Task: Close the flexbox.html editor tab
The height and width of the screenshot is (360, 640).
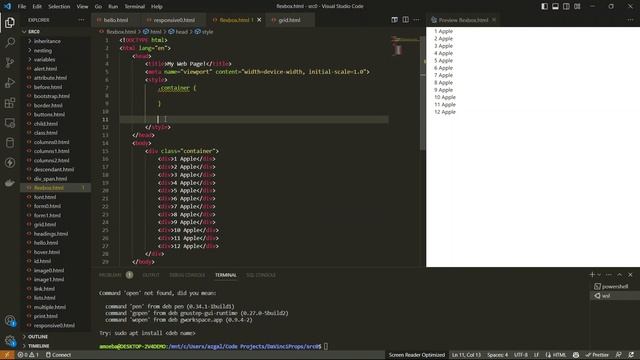Action: tap(259, 20)
